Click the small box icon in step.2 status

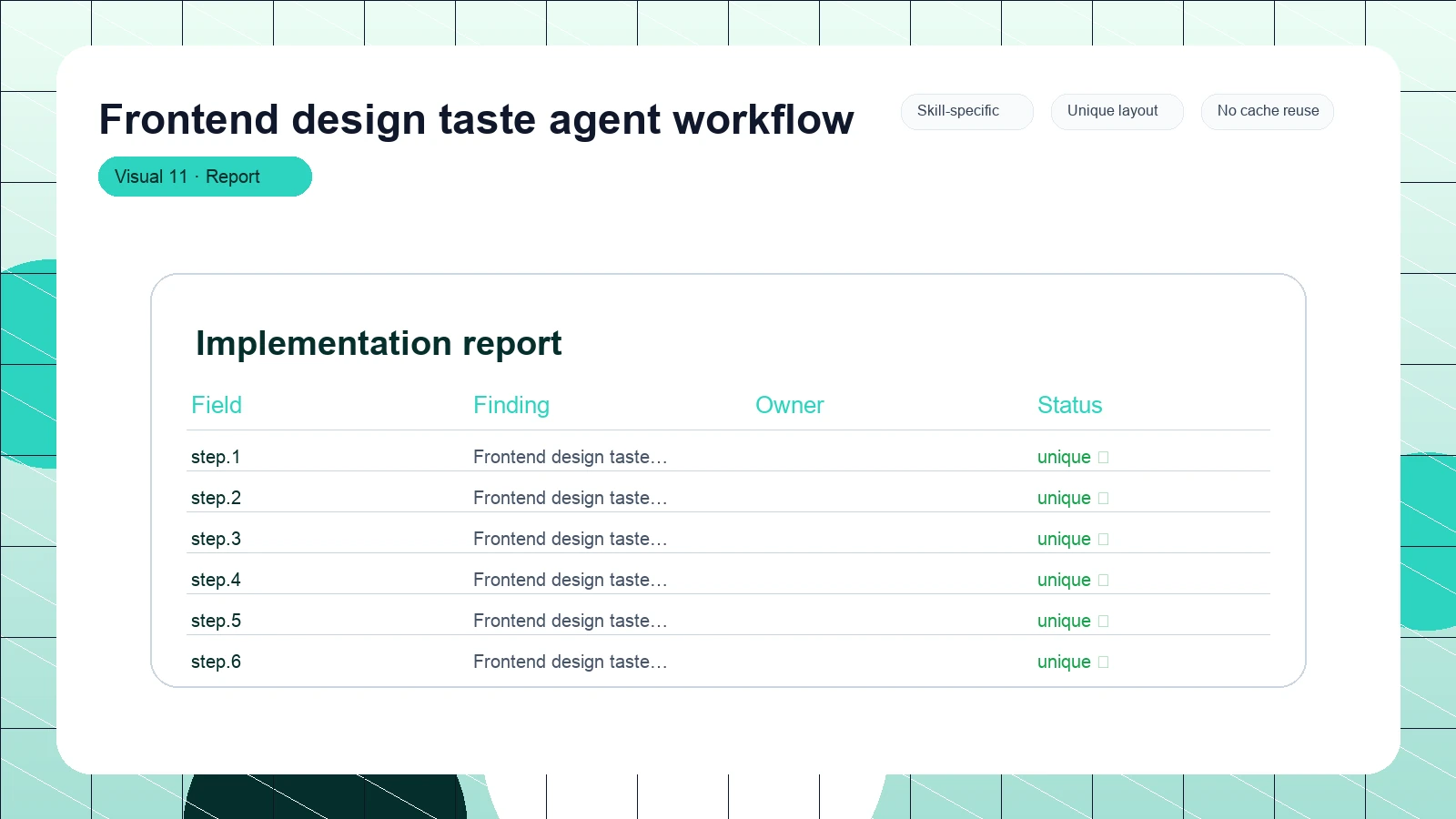[x=1104, y=499]
